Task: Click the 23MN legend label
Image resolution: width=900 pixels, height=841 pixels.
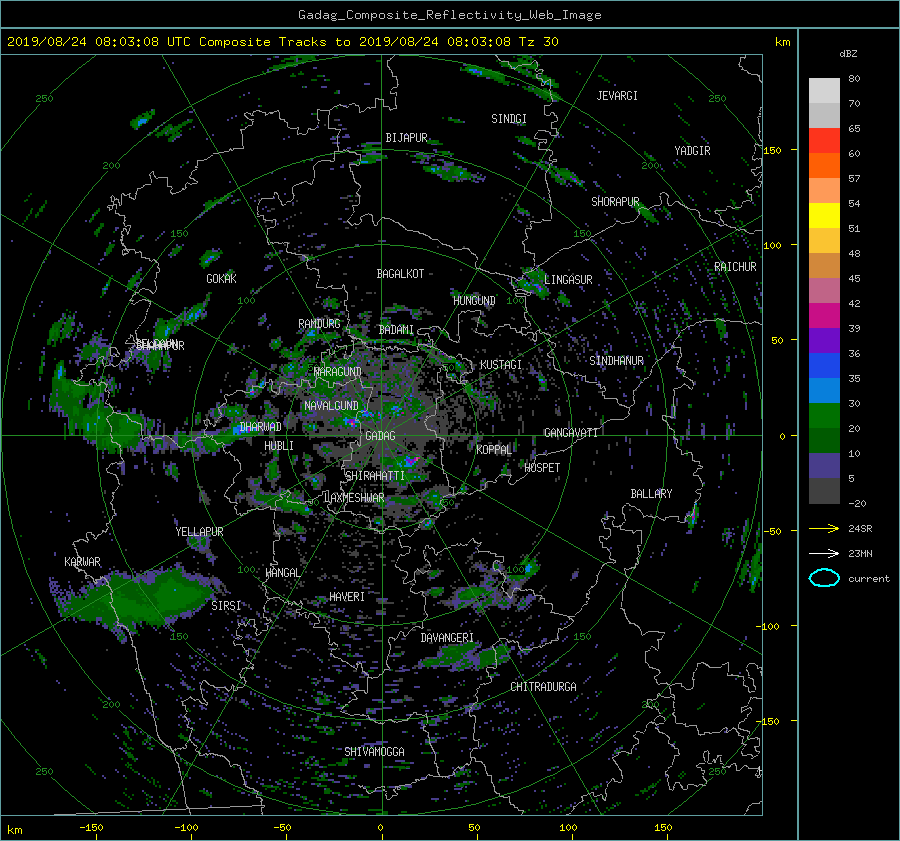Action: pyautogui.click(x=860, y=553)
